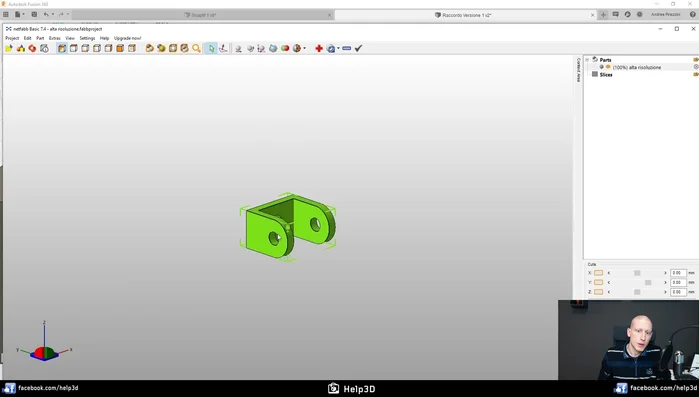Viewport: 699px width, 397px height.
Task: Select the fifth cube view icon
Action: pos(108,48)
